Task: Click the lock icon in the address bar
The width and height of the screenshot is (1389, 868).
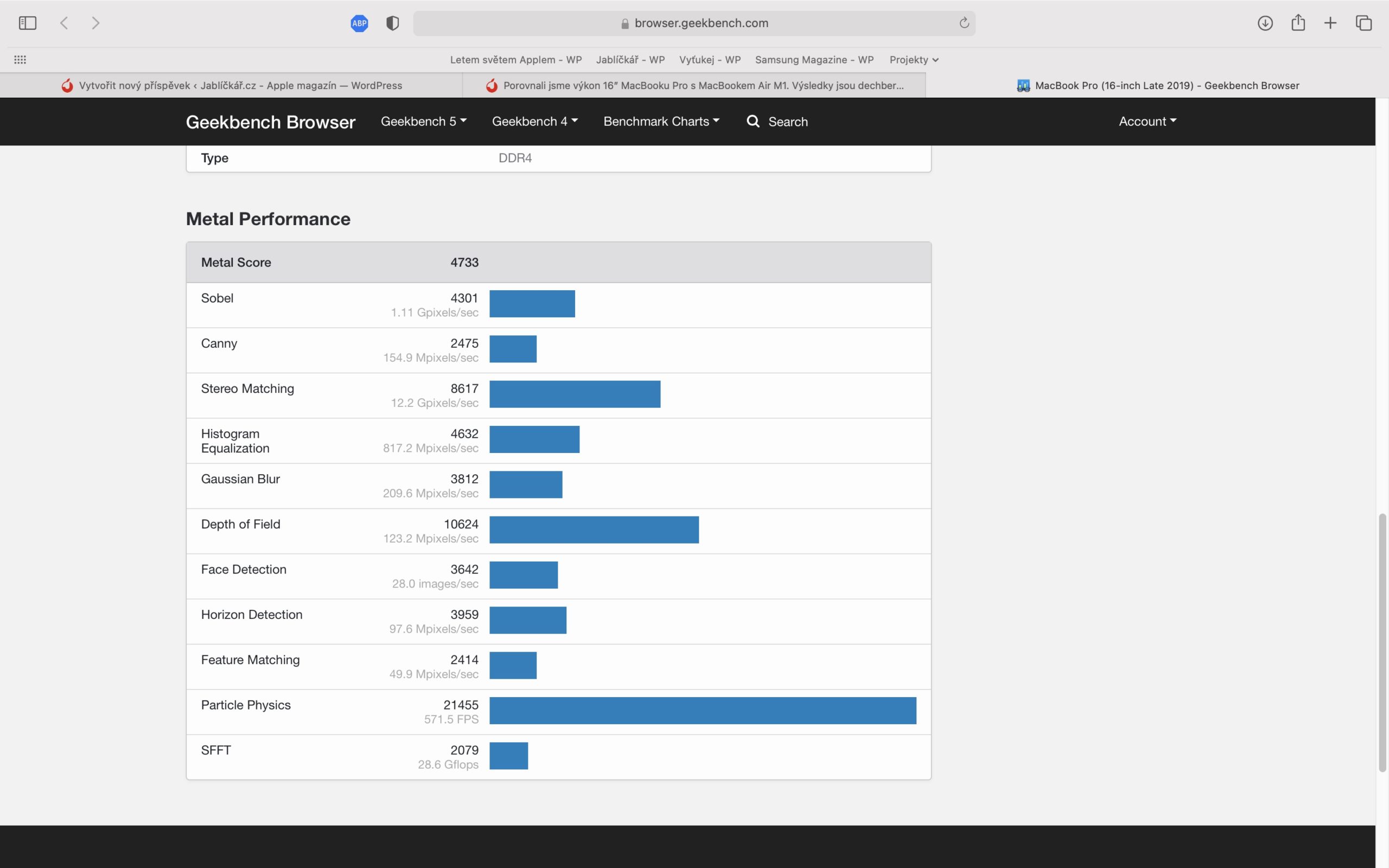Action: click(625, 23)
